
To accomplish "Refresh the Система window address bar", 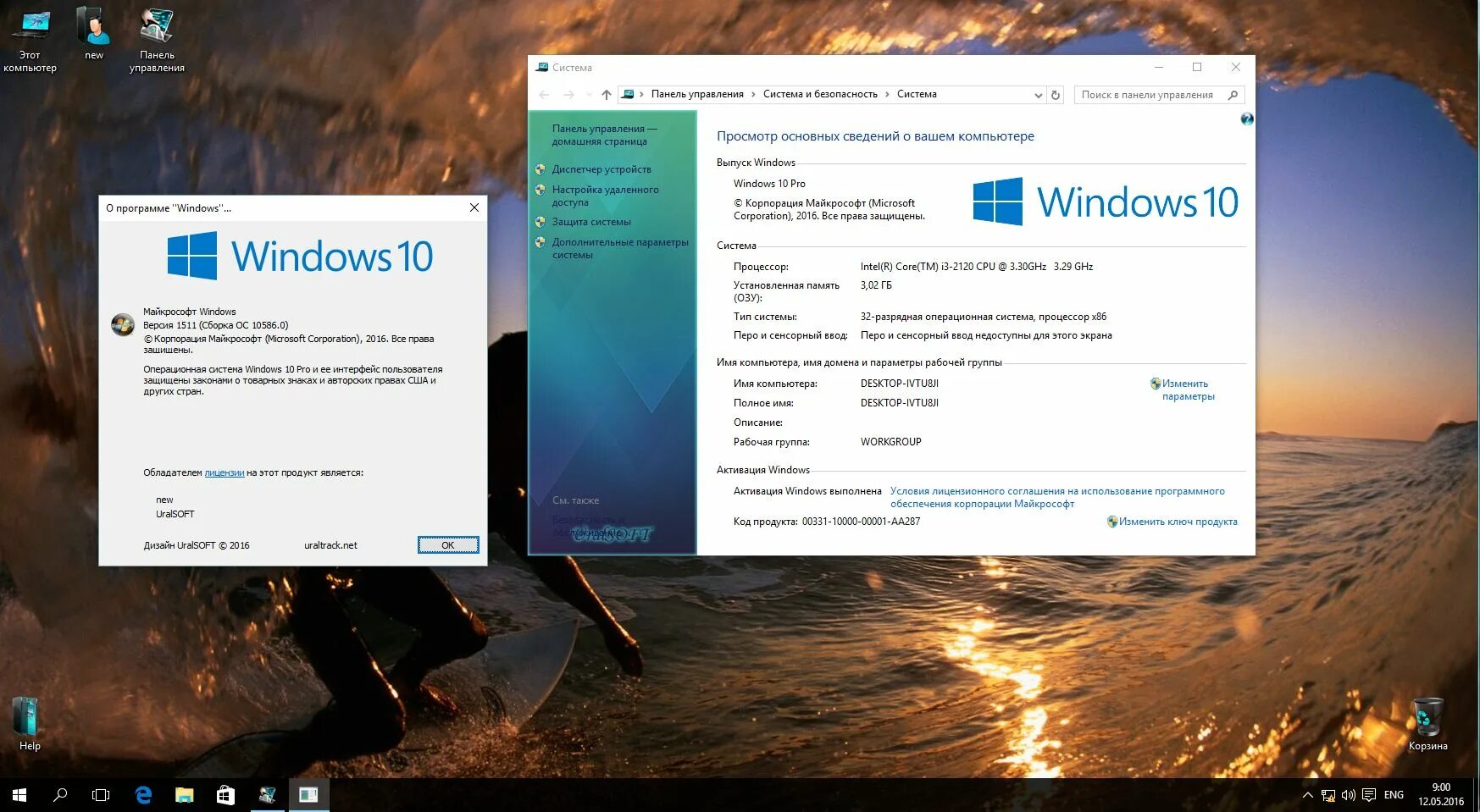I will (1056, 95).
